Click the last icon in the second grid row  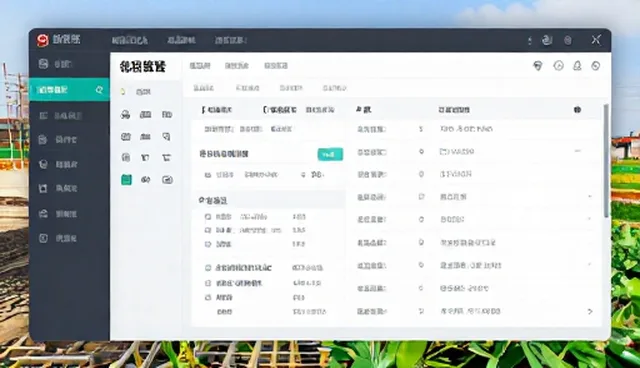tap(166, 137)
